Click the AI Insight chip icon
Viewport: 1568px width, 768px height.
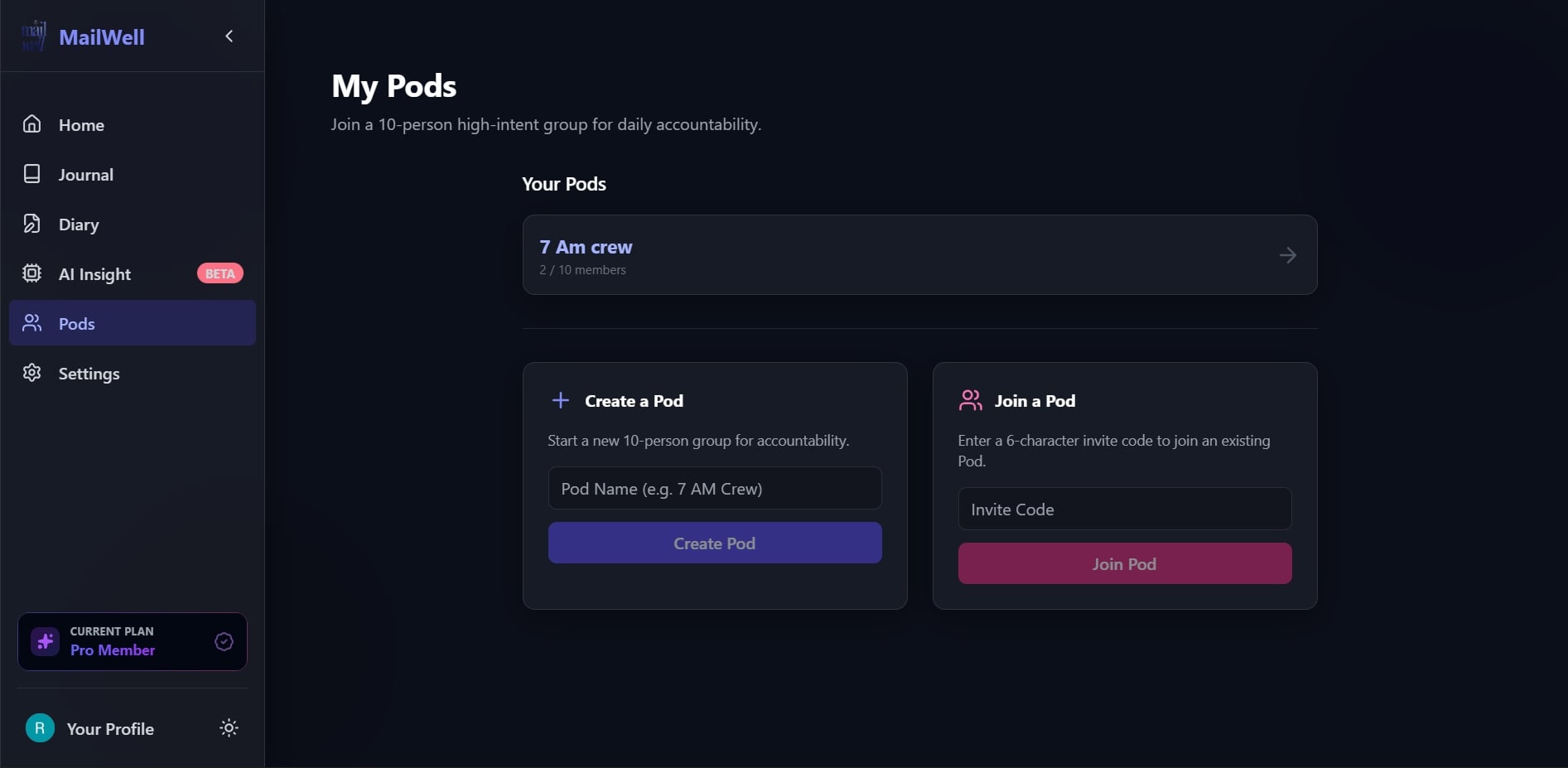(x=32, y=273)
